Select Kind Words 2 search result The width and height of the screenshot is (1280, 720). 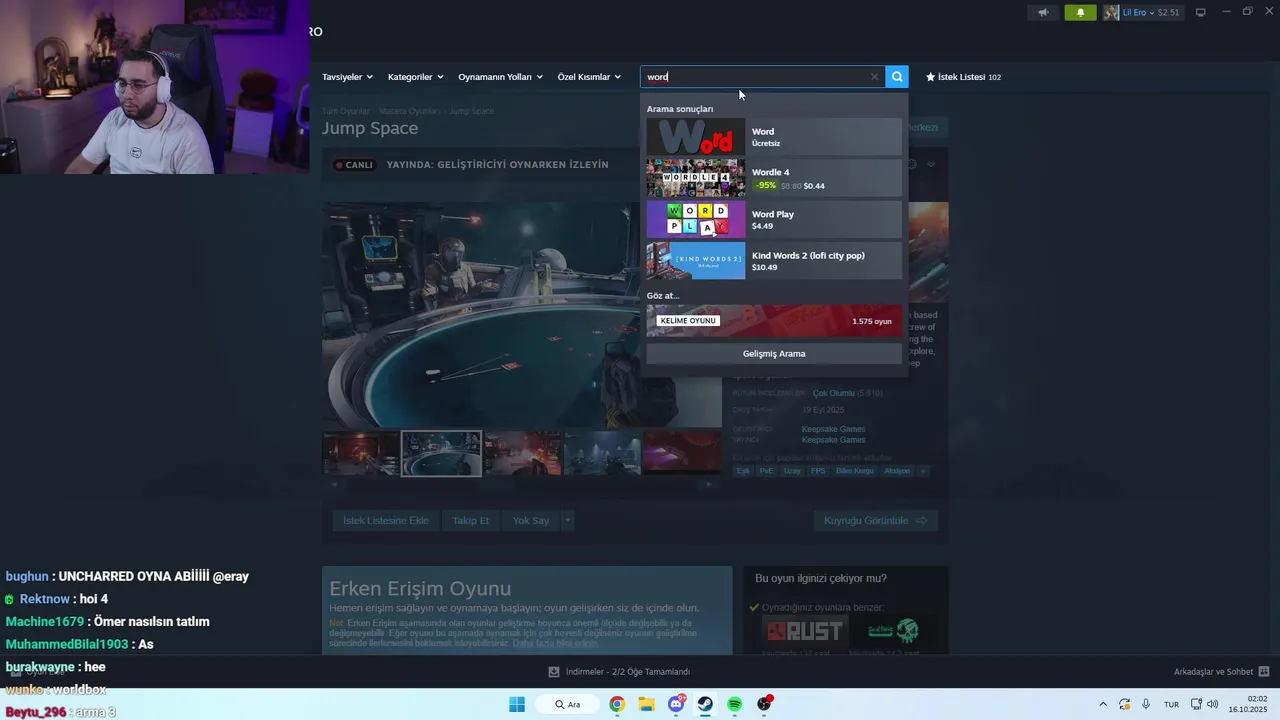pyautogui.click(x=774, y=261)
